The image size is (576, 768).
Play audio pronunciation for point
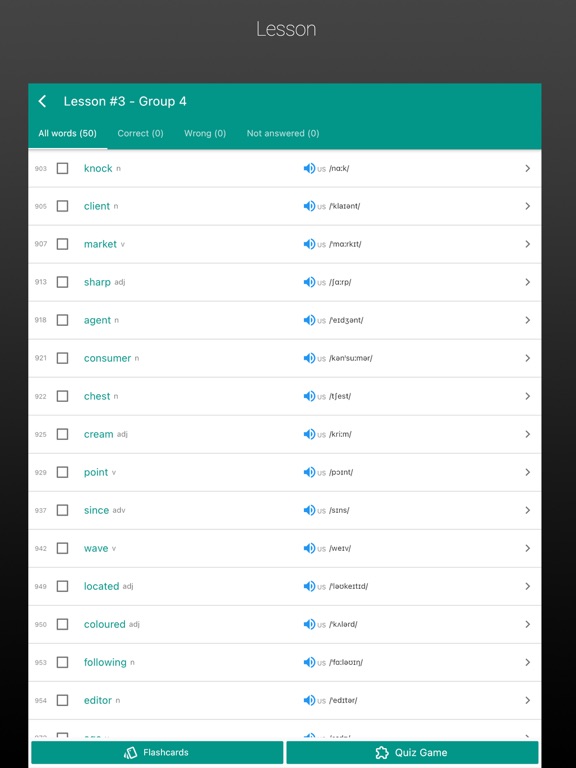click(x=309, y=472)
